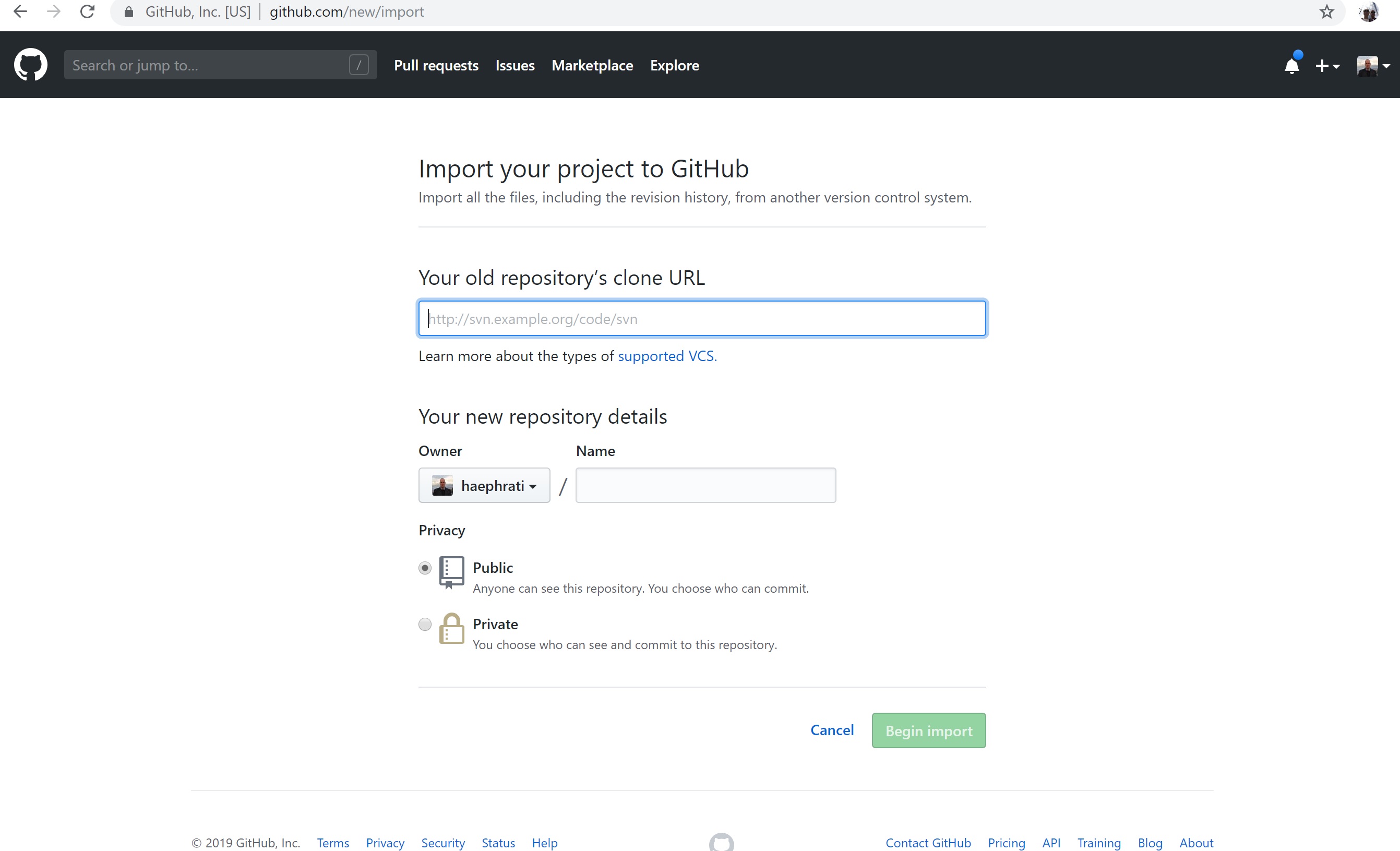Image resolution: width=1400 pixels, height=851 pixels.
Task: Click the browser back arrow
Action: pos(20,11)
